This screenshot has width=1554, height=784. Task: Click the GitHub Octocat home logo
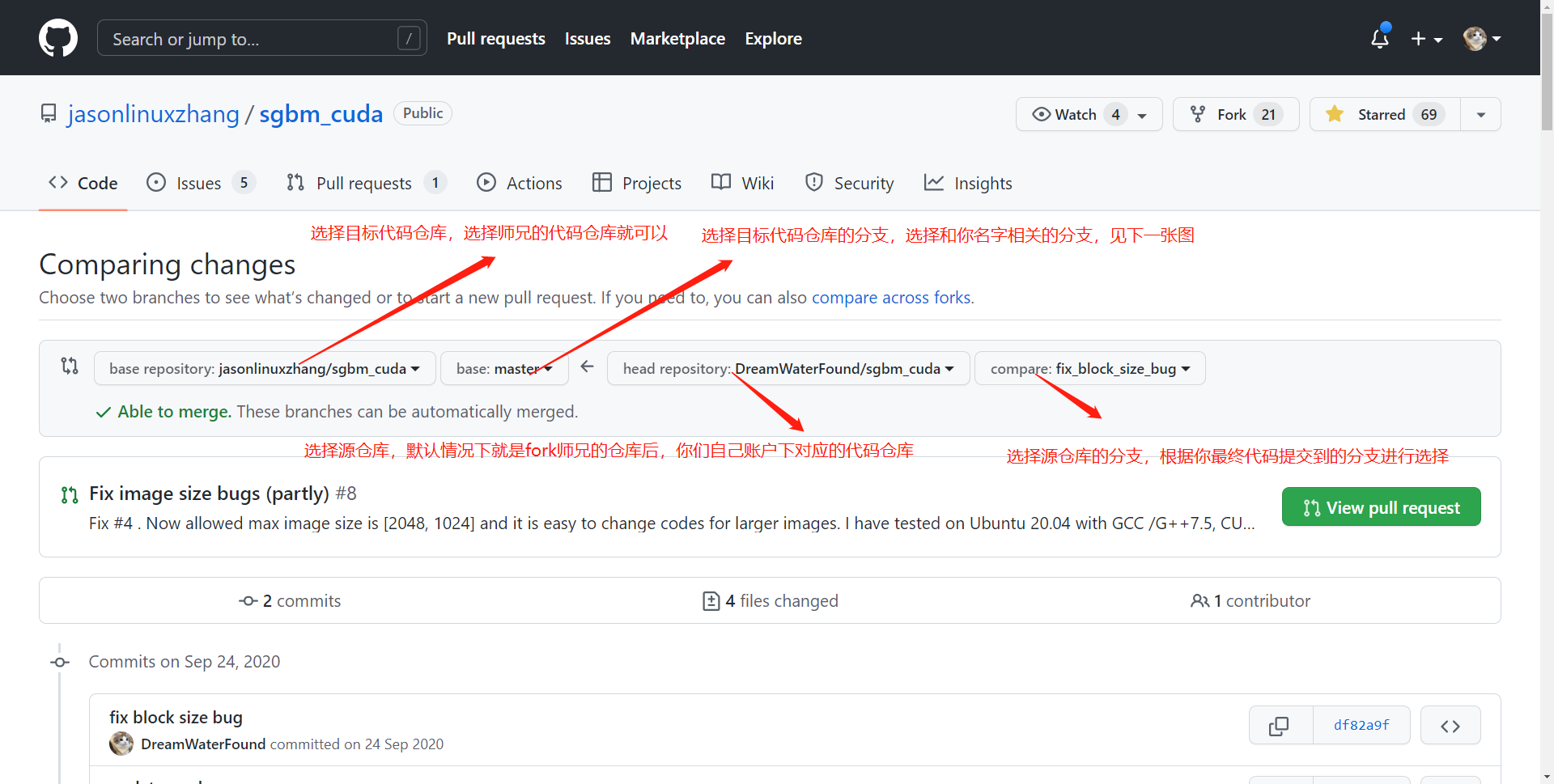click(x=58, y=38)
